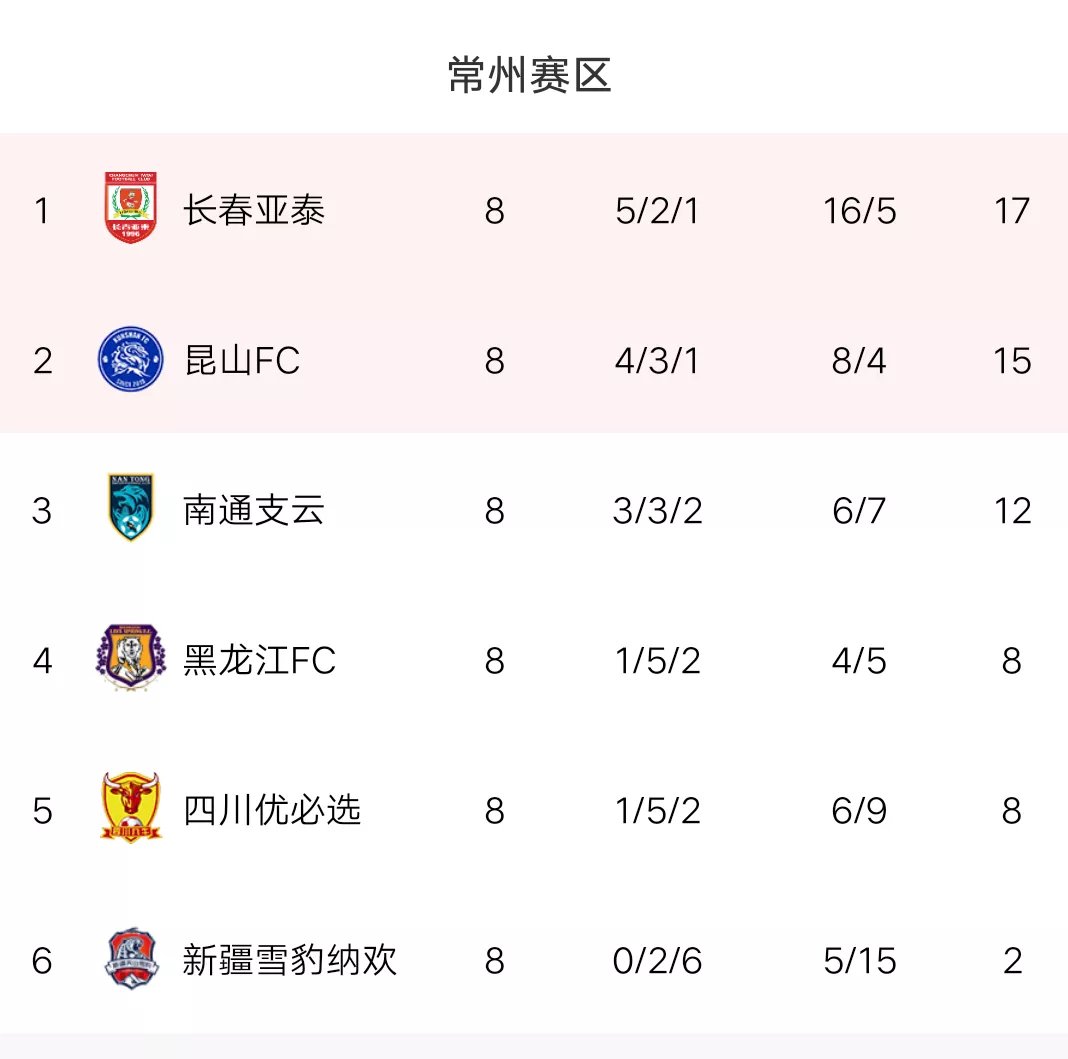This screenshot has height=1059, width=1068.
Task: Tap the 新疆雪豹纳欢 team name
Action: 290,961
